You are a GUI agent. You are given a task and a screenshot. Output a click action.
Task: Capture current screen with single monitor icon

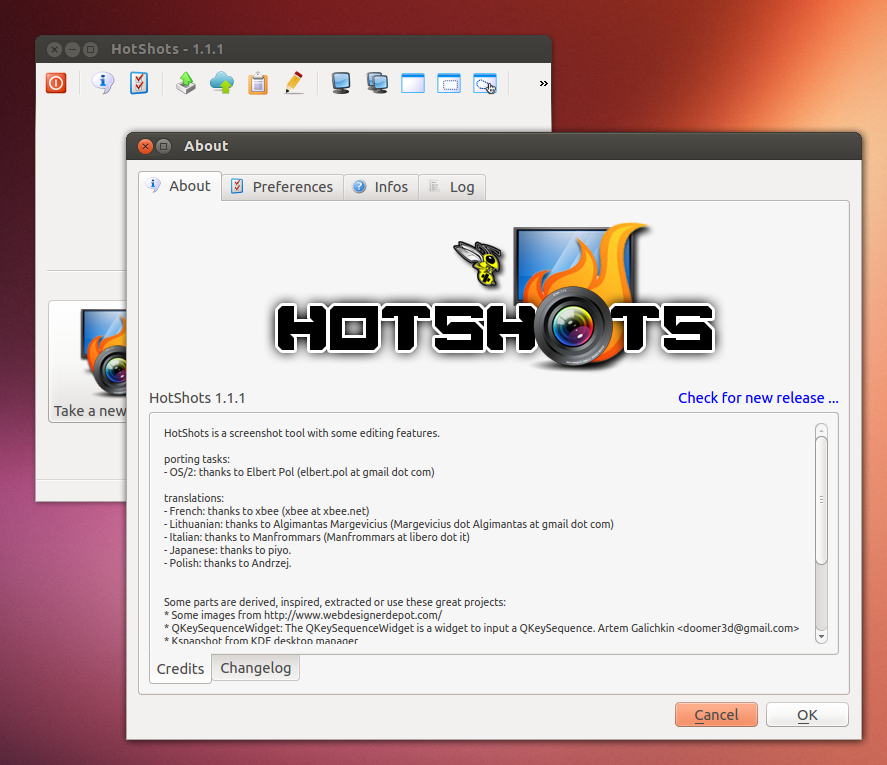[x=341, y=83]
